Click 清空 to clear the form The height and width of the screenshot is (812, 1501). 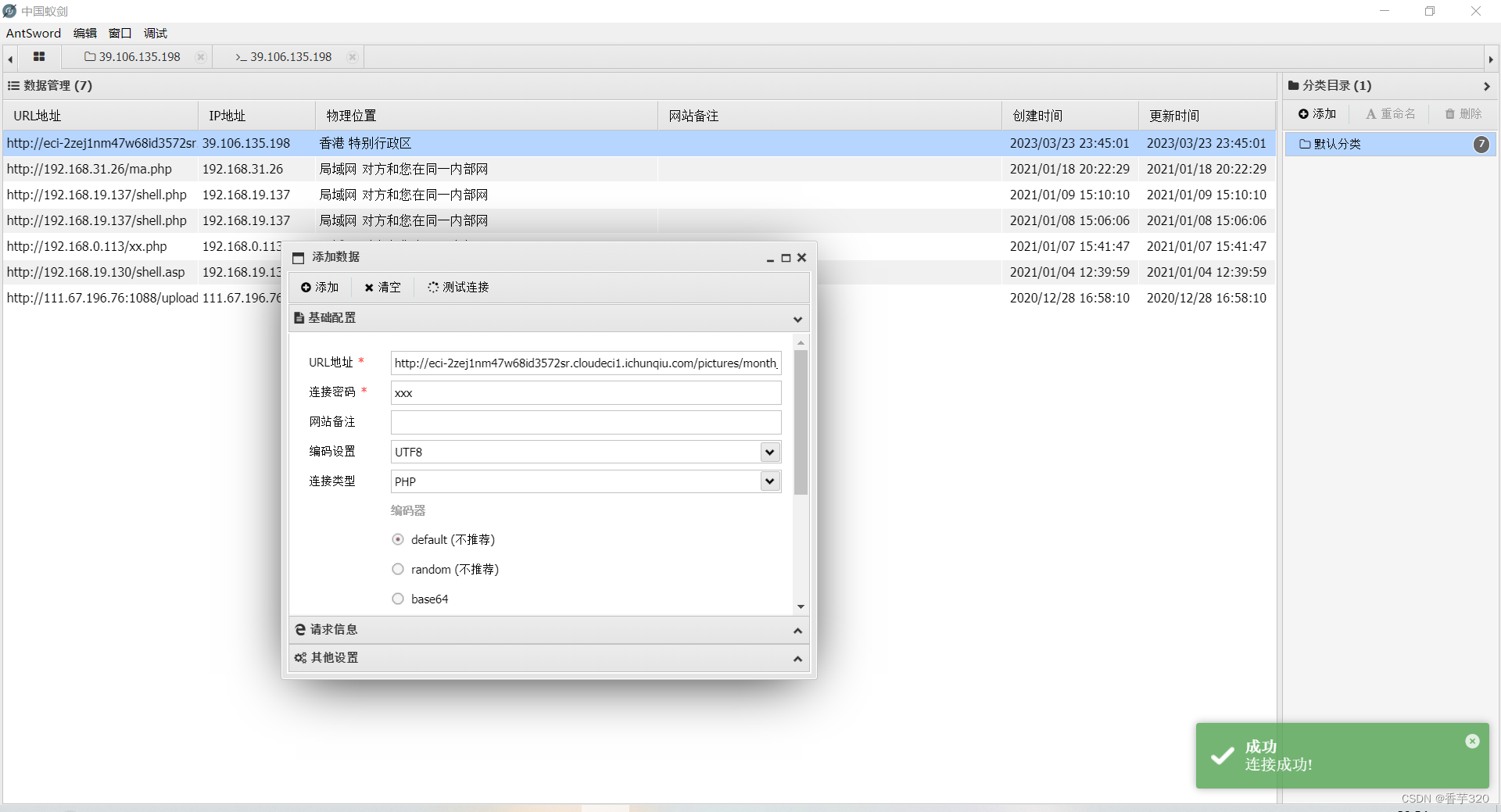(x=382, y=288)
